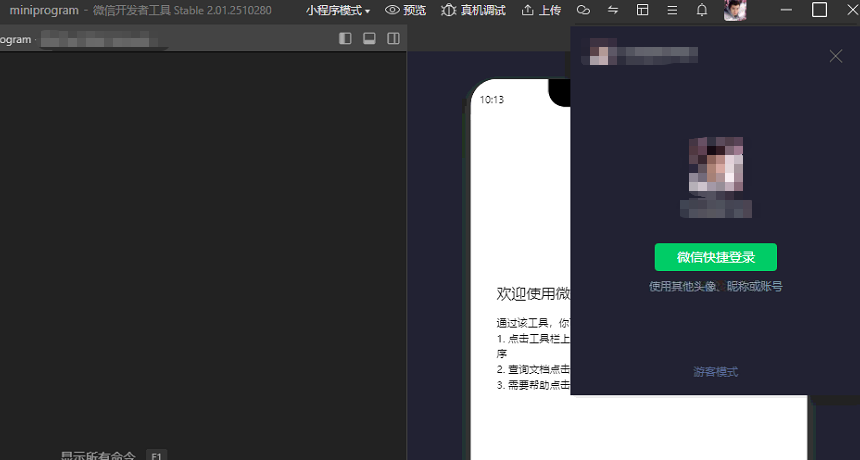Close the login popup panel
Viewport: 860px width, 460px height.
835,56
